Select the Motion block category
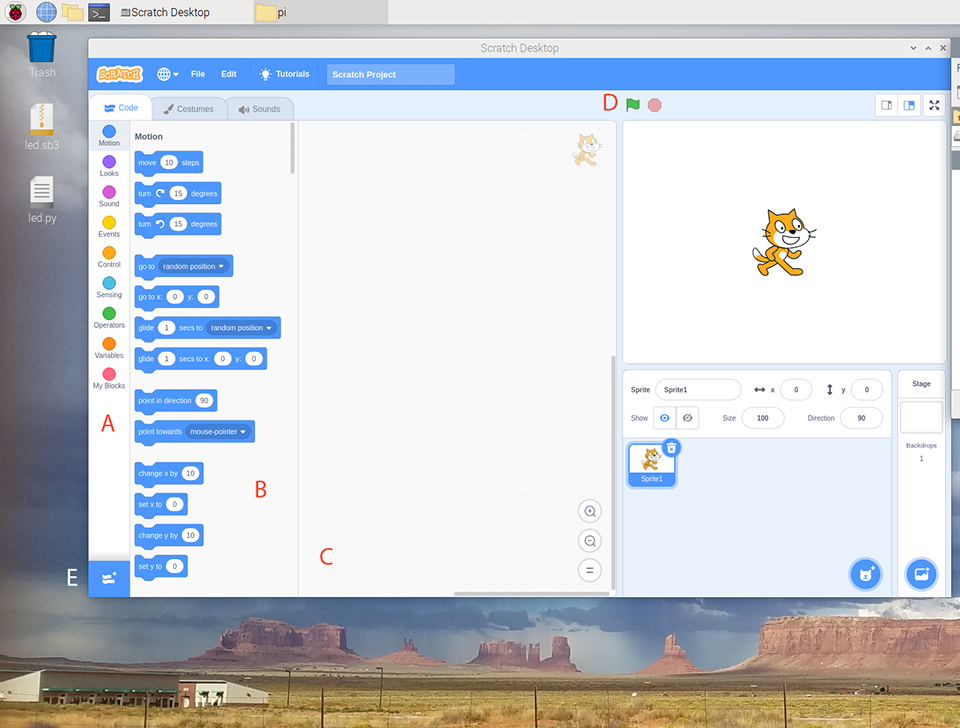The height and width of the screenshot is (728, 960). pos(109,135)
